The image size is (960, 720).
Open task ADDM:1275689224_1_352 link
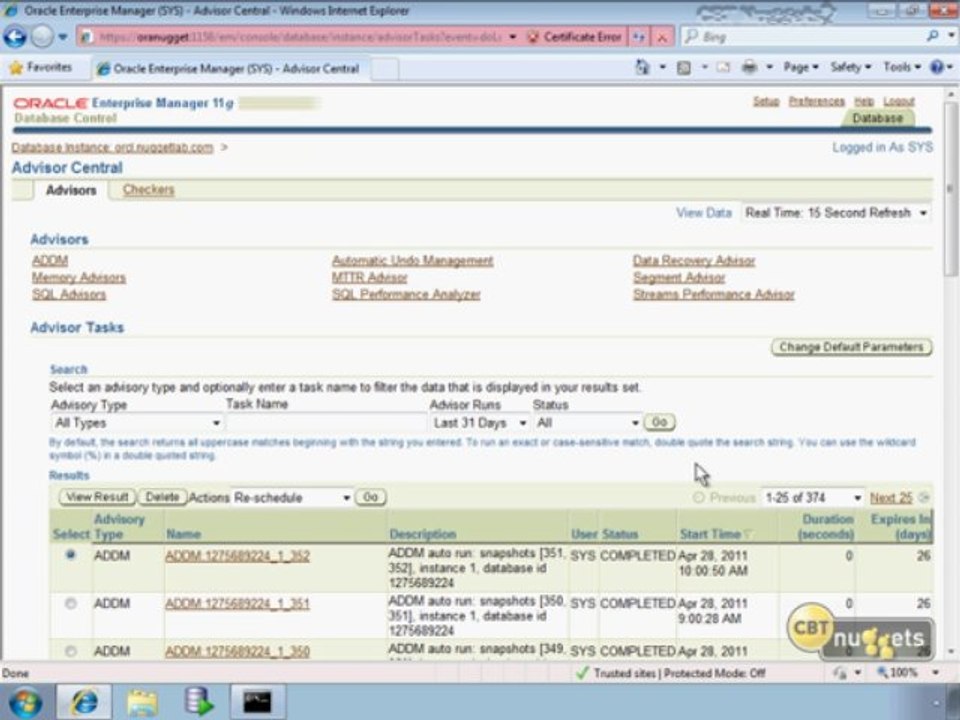coord(238,556)
